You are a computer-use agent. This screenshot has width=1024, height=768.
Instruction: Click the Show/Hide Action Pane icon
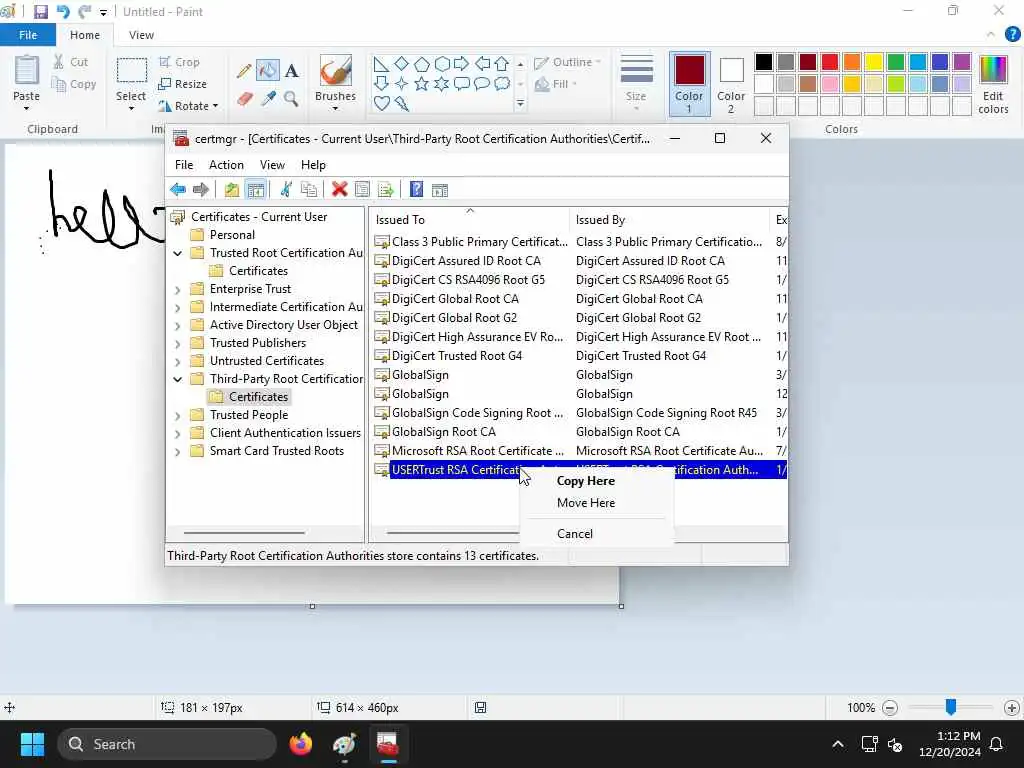pyautogui.click(x=440, y=190)
